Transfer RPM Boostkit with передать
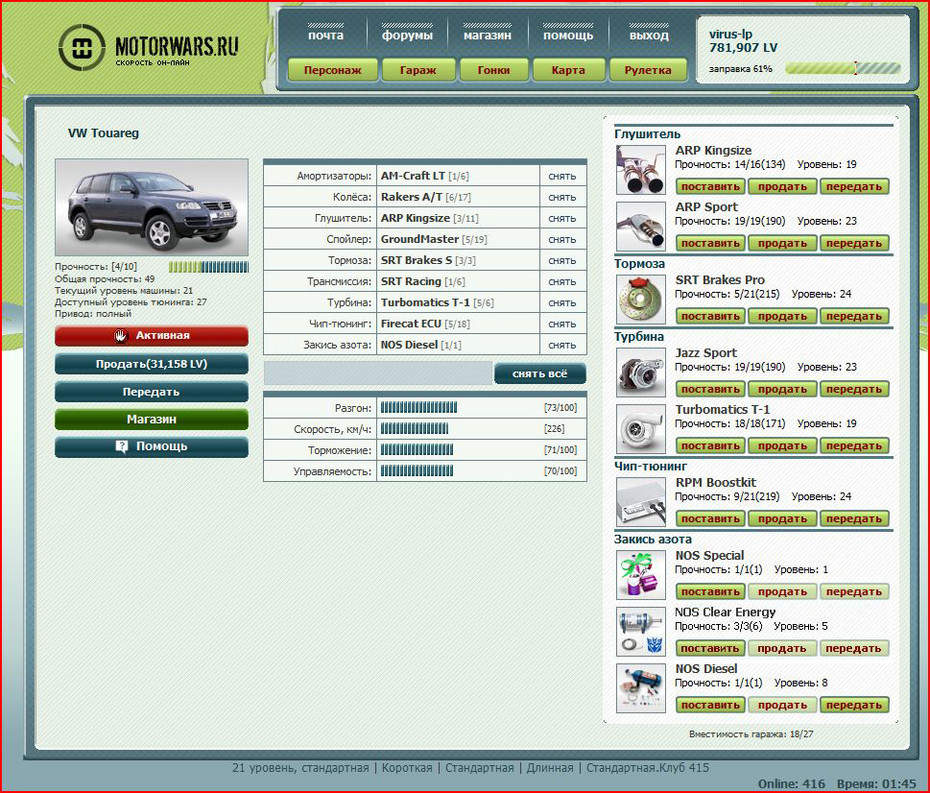Screen dimensions: 930x793 point(854,518)
